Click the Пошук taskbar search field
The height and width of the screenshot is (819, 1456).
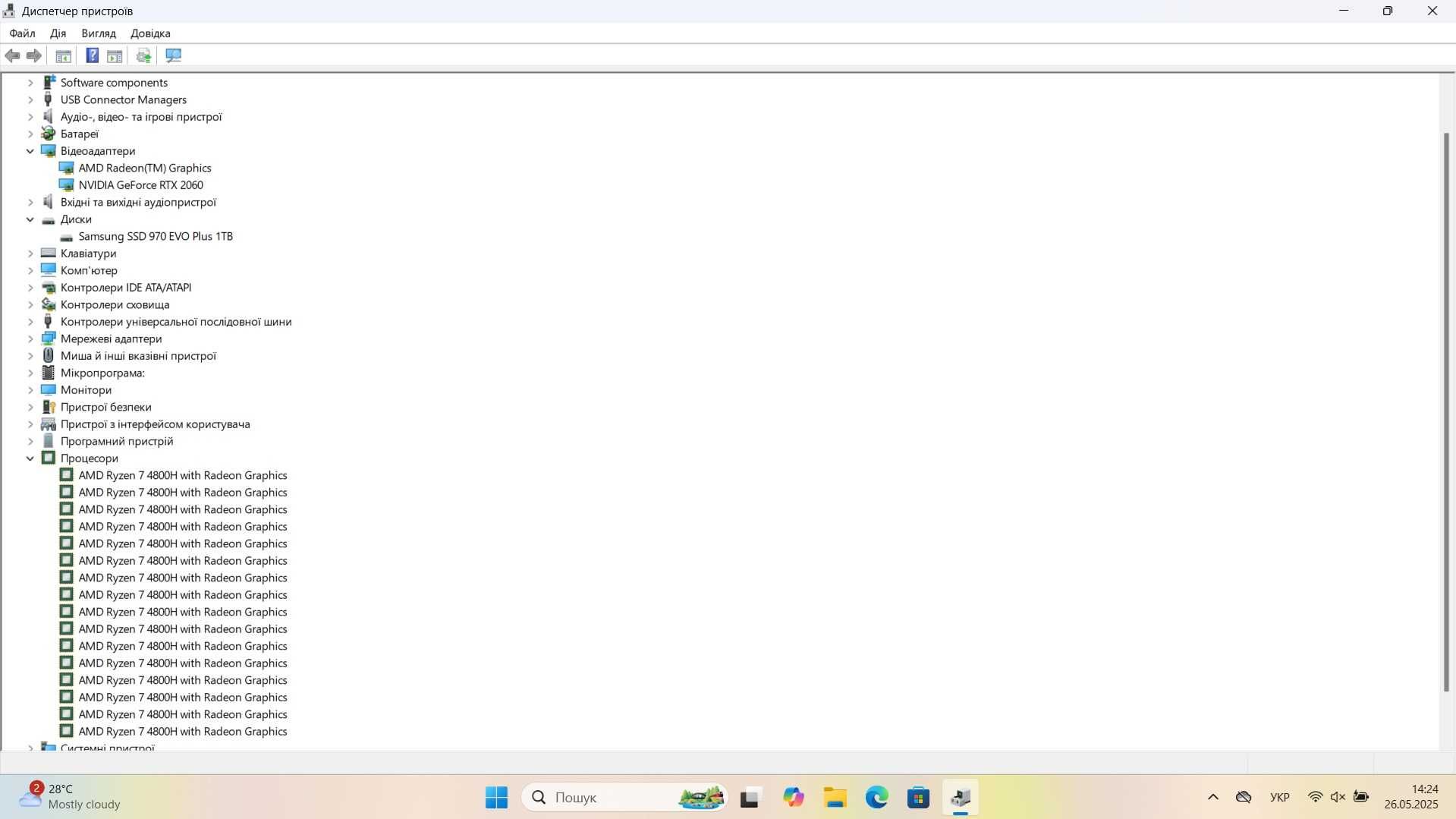pyautogui.click(x=624, y=797)
